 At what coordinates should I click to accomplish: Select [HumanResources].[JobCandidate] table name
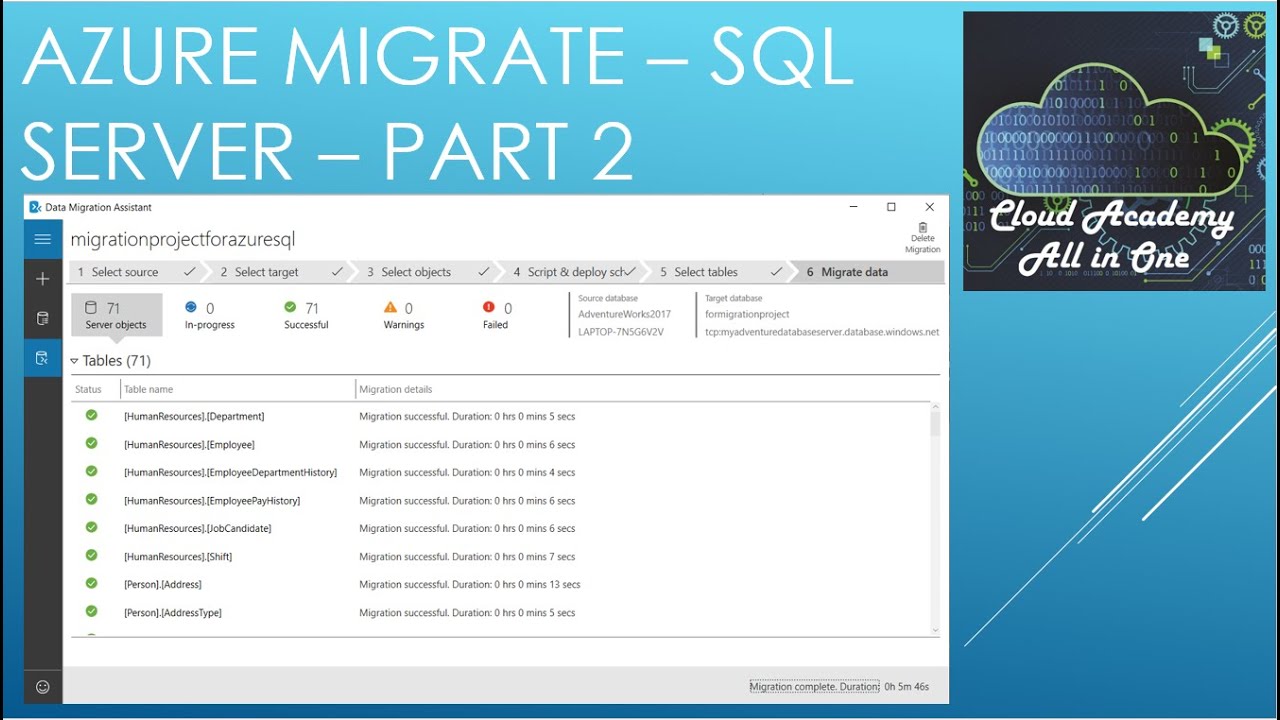coord(198,528)
